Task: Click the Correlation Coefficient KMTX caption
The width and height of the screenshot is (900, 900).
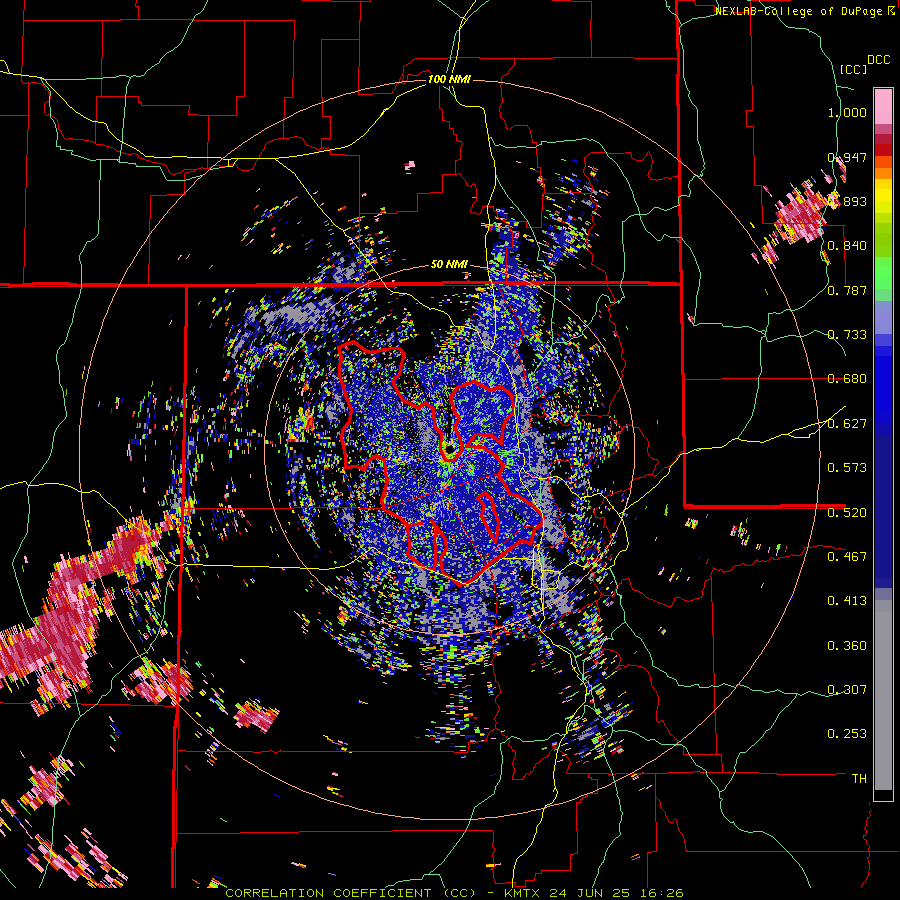Action: pyautogui.click(x=454, y=893)
